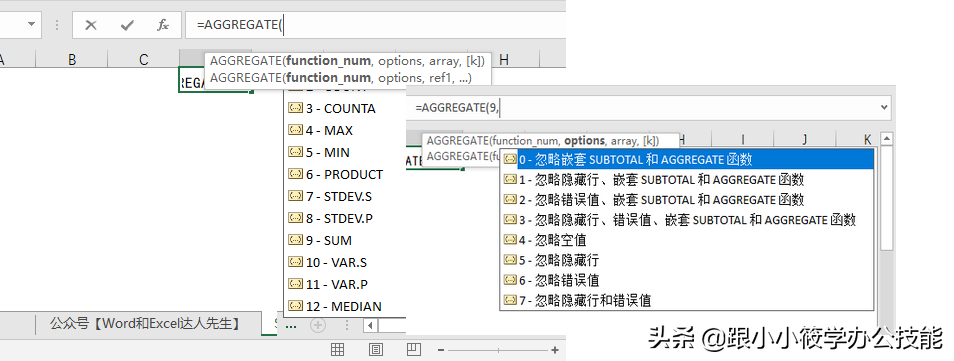
Task: Switch to Page Layout view icon
Action: coord(376,349)
